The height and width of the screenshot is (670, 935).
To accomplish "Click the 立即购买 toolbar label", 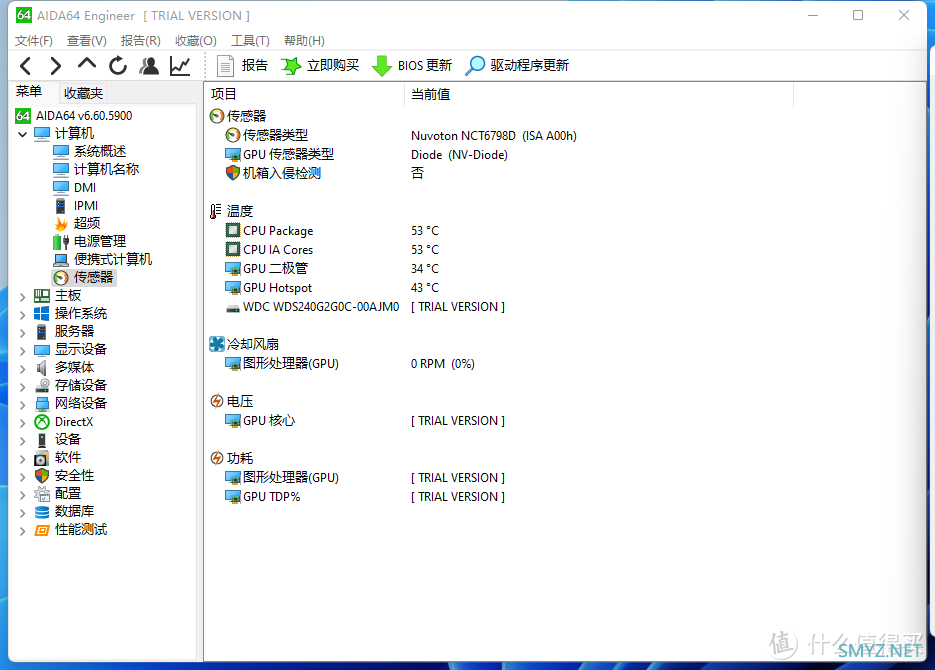I will [x=333, y=66].
